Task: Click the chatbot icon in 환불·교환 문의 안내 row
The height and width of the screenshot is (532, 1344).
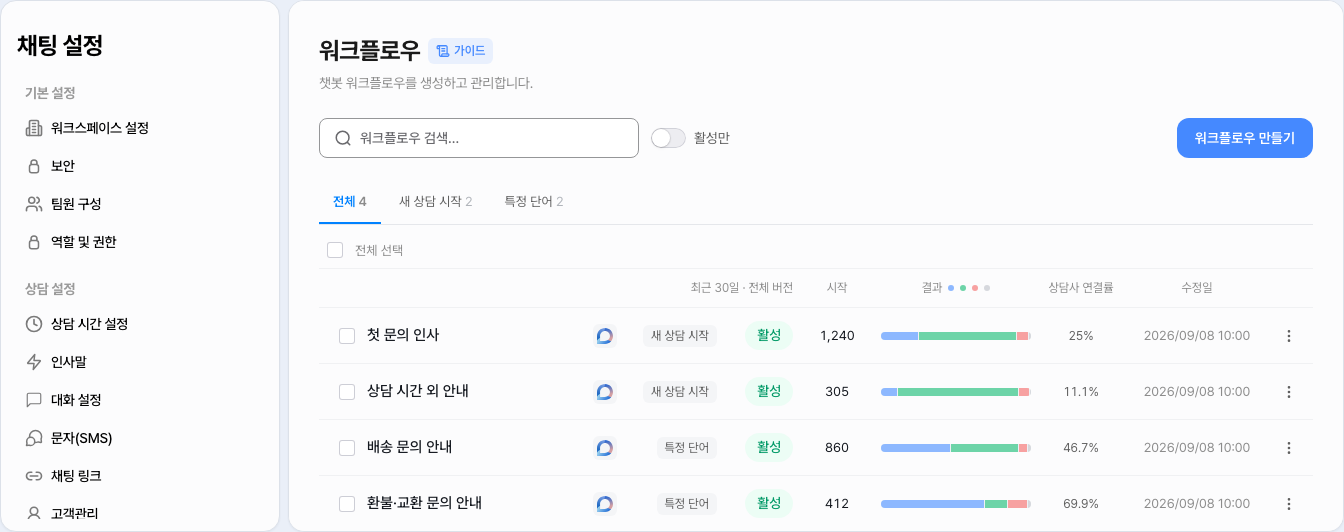Action: coord(604,504)
